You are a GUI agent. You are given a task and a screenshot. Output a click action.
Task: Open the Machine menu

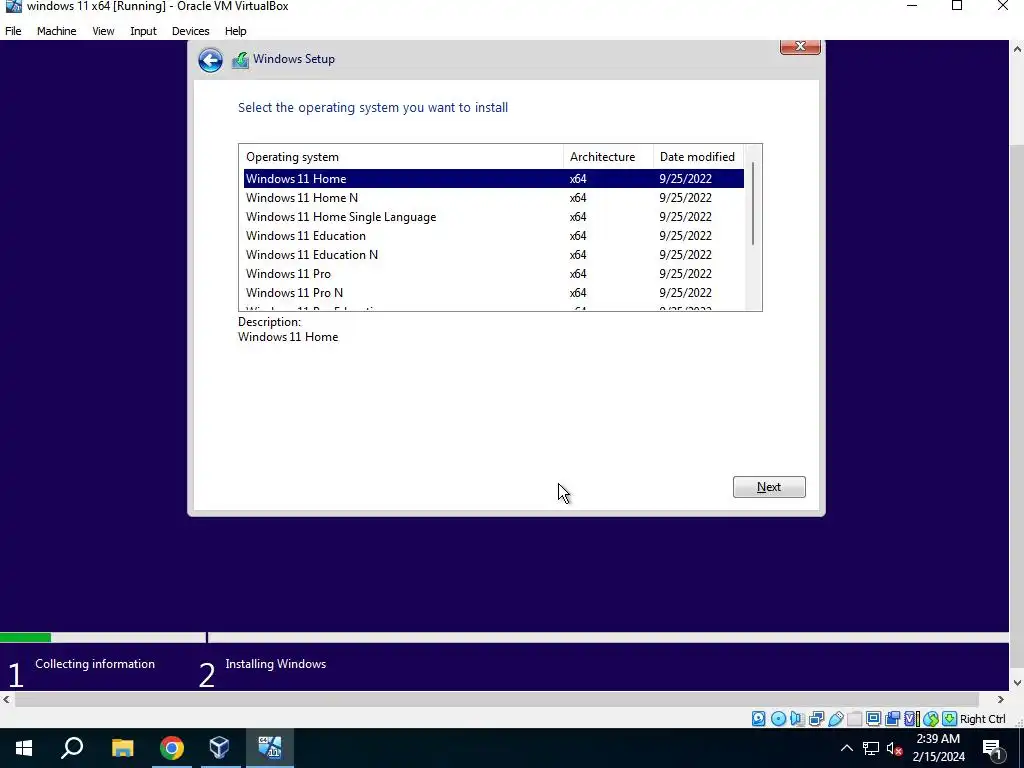(x=57, y=31)
